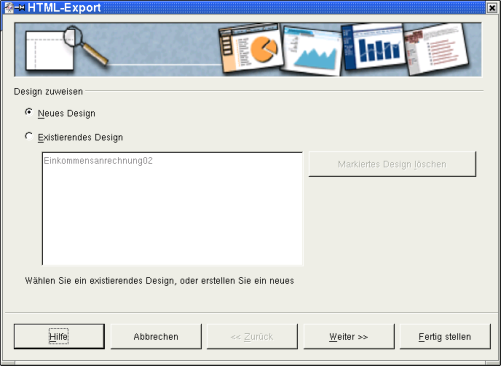
Task: Click the area chart preview thumbnail
Action: (x=312, y=50)
